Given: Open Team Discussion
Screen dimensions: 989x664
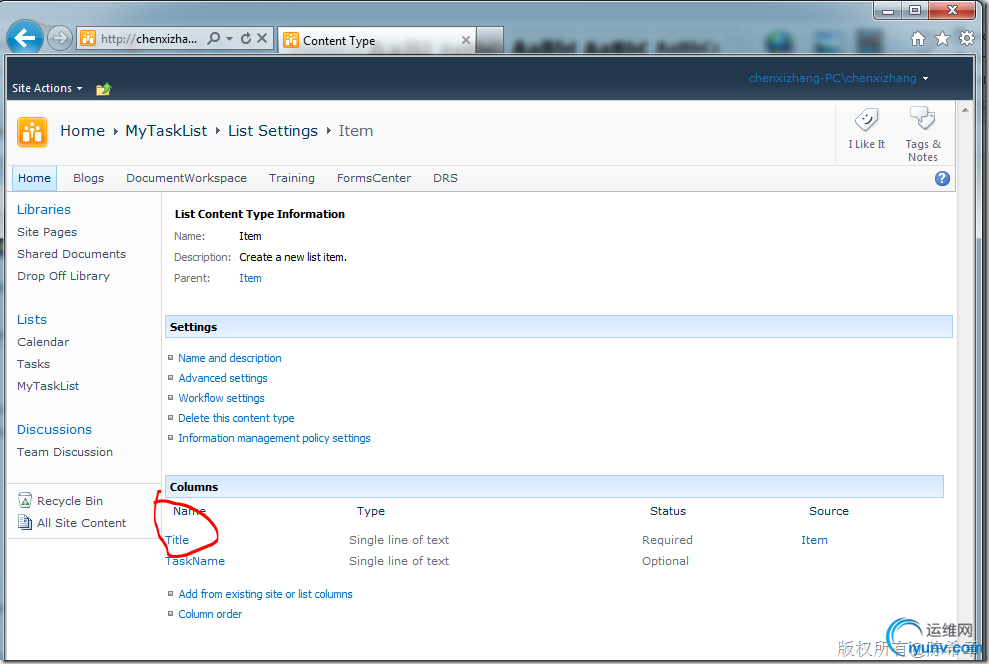Looking at the screenshot, I should (x=65, y=452).
